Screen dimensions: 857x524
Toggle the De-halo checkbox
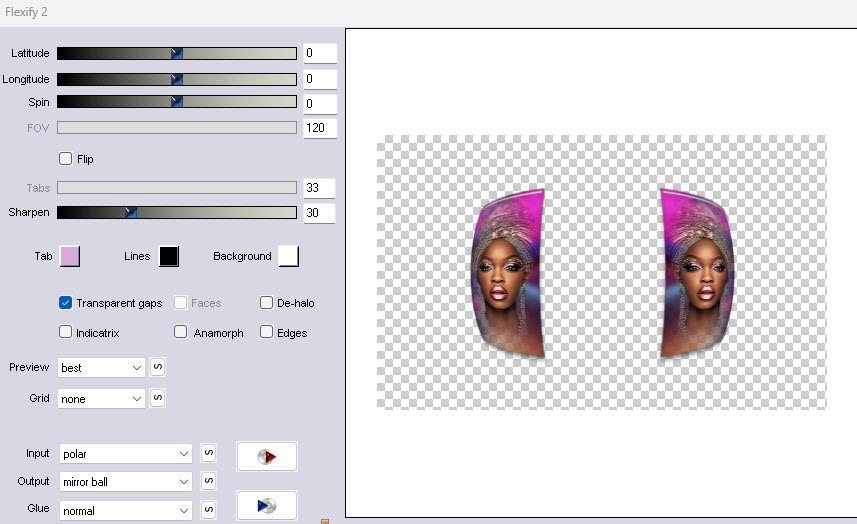tap(267, 302)
